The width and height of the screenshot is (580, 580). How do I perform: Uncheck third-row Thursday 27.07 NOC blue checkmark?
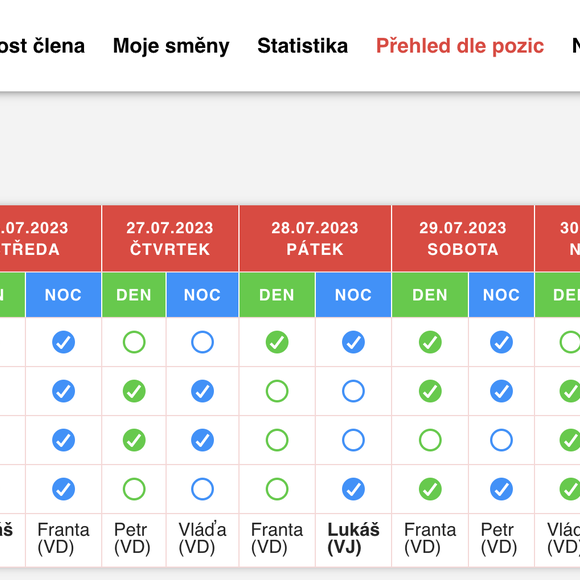pos(202,440)
